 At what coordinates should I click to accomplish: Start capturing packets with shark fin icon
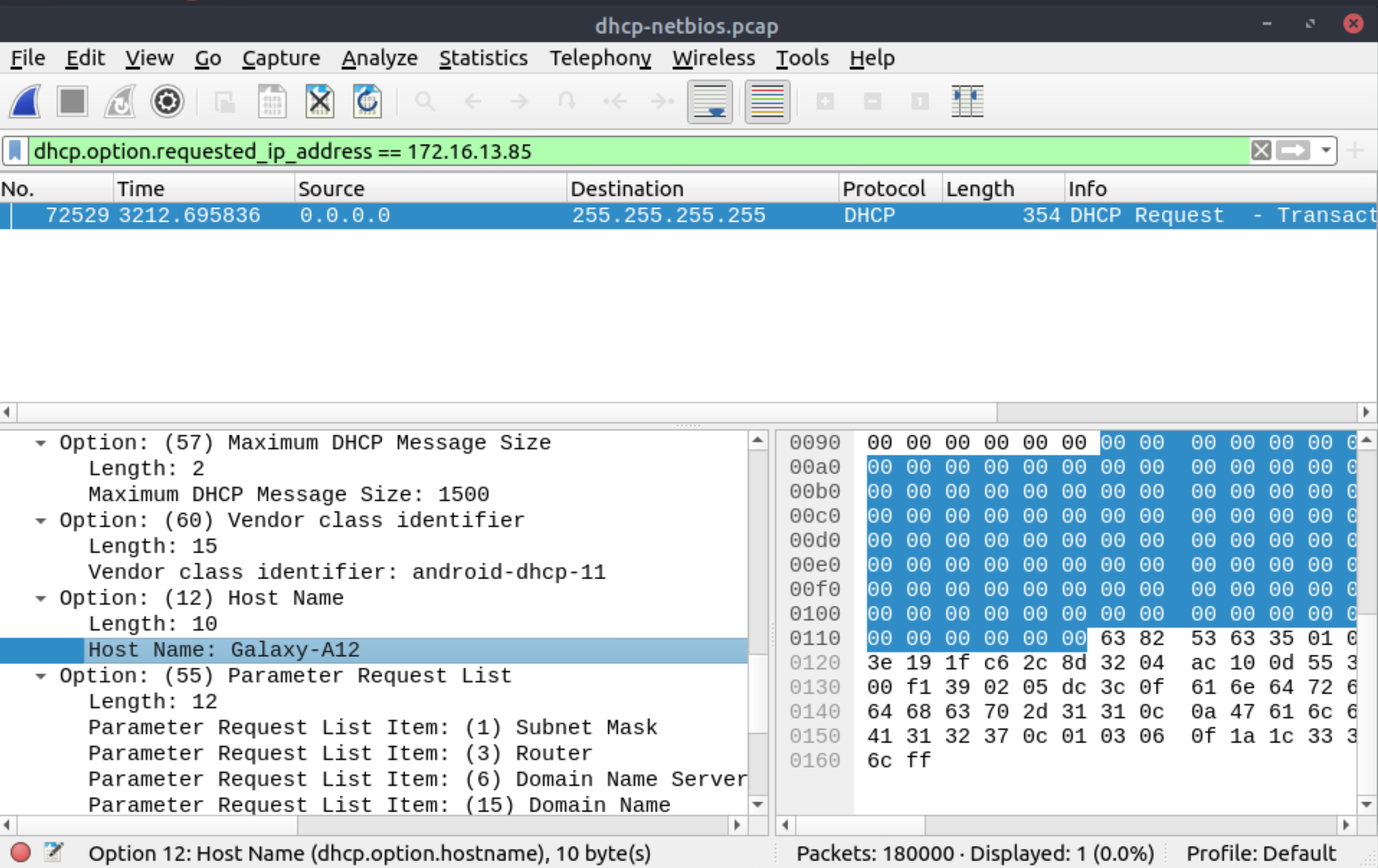click(x=25, y=102)
